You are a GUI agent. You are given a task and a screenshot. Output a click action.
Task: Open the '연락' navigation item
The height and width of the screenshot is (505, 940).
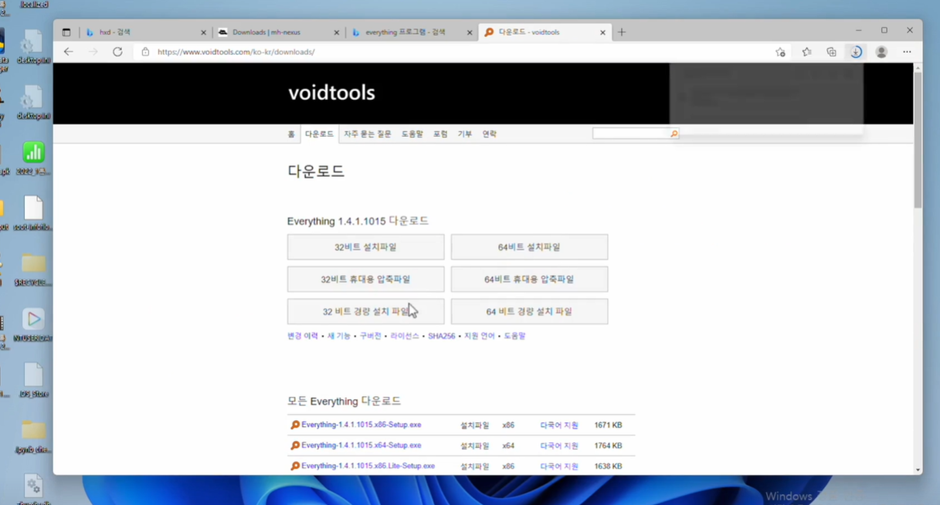click(489, 134)
